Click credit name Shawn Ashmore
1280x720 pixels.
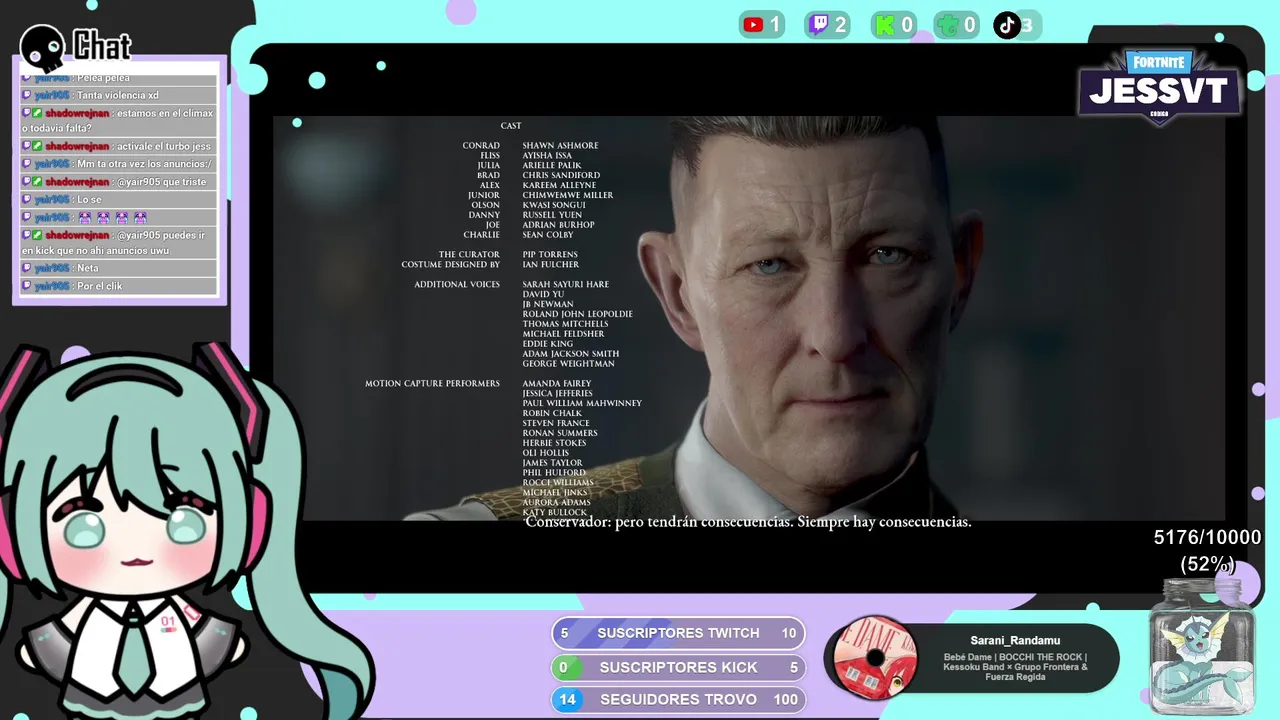pos(560,146)
